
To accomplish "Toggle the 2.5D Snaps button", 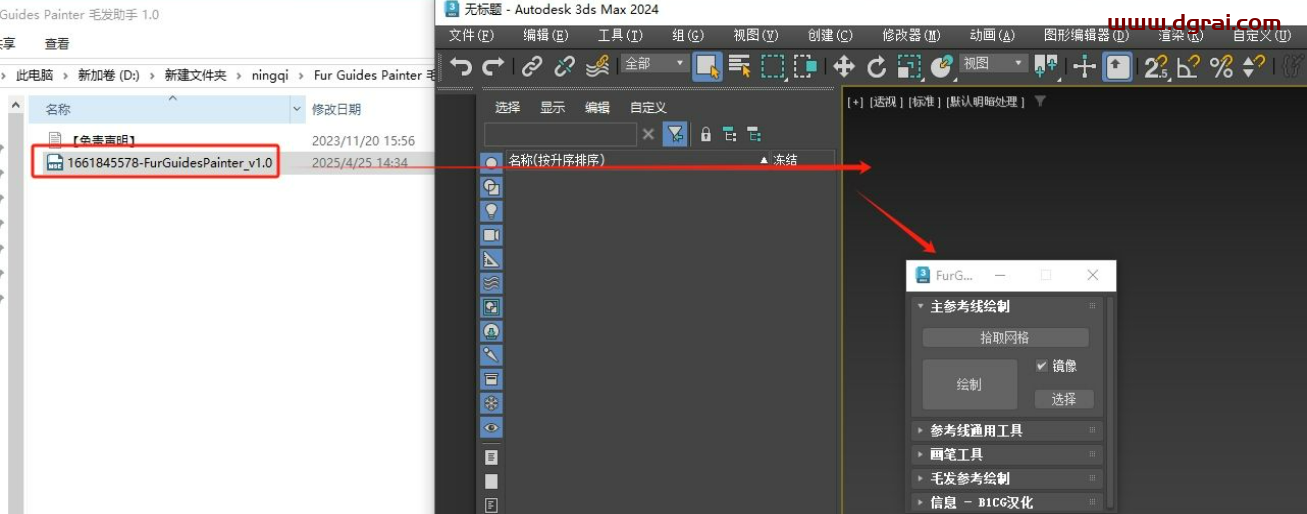I will 1156,67.
